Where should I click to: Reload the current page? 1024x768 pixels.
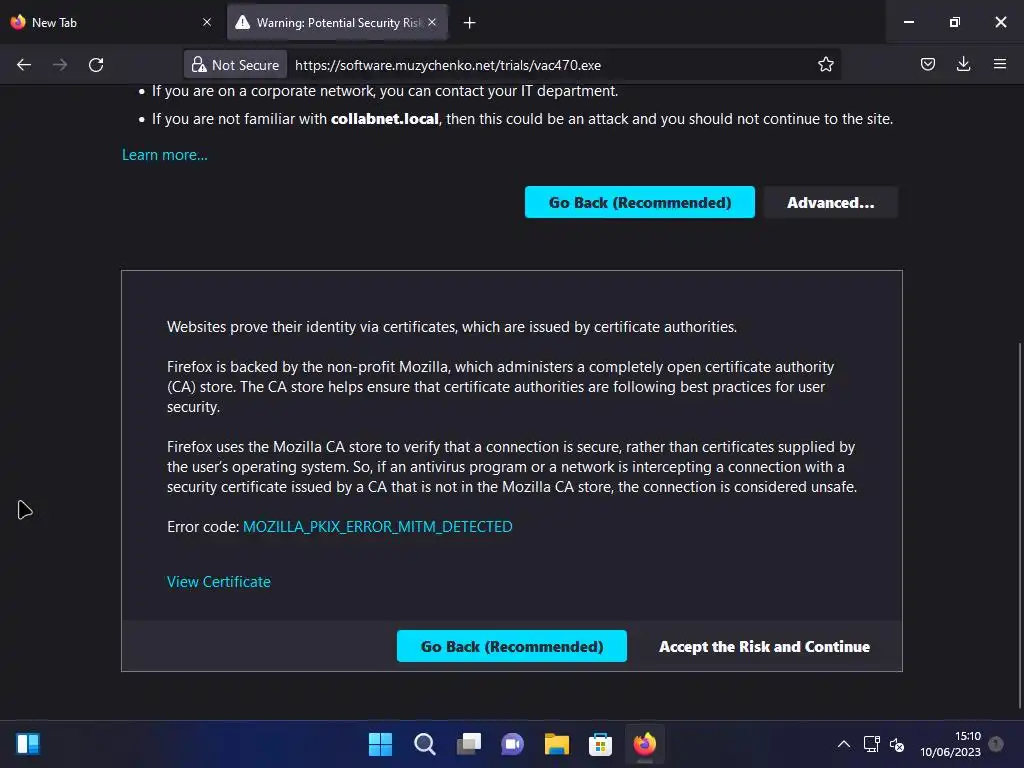tap(96, 65)
